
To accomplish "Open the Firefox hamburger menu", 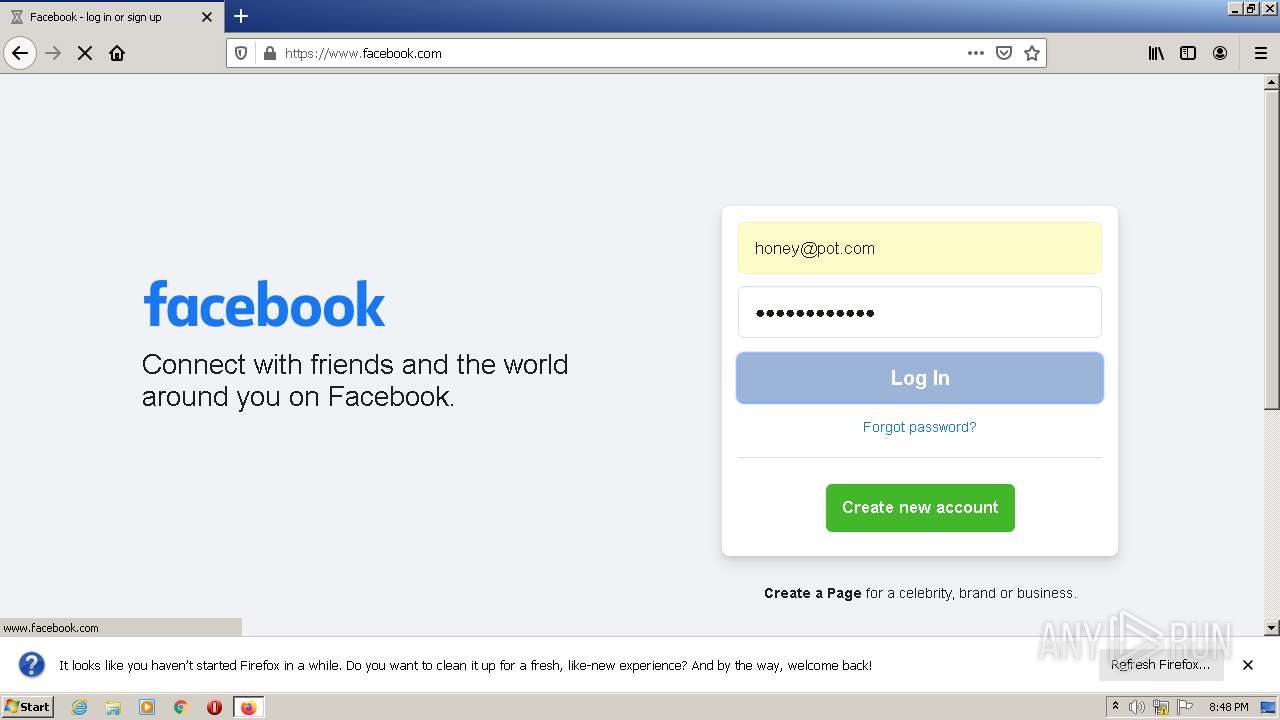I will click(1261, 53).
